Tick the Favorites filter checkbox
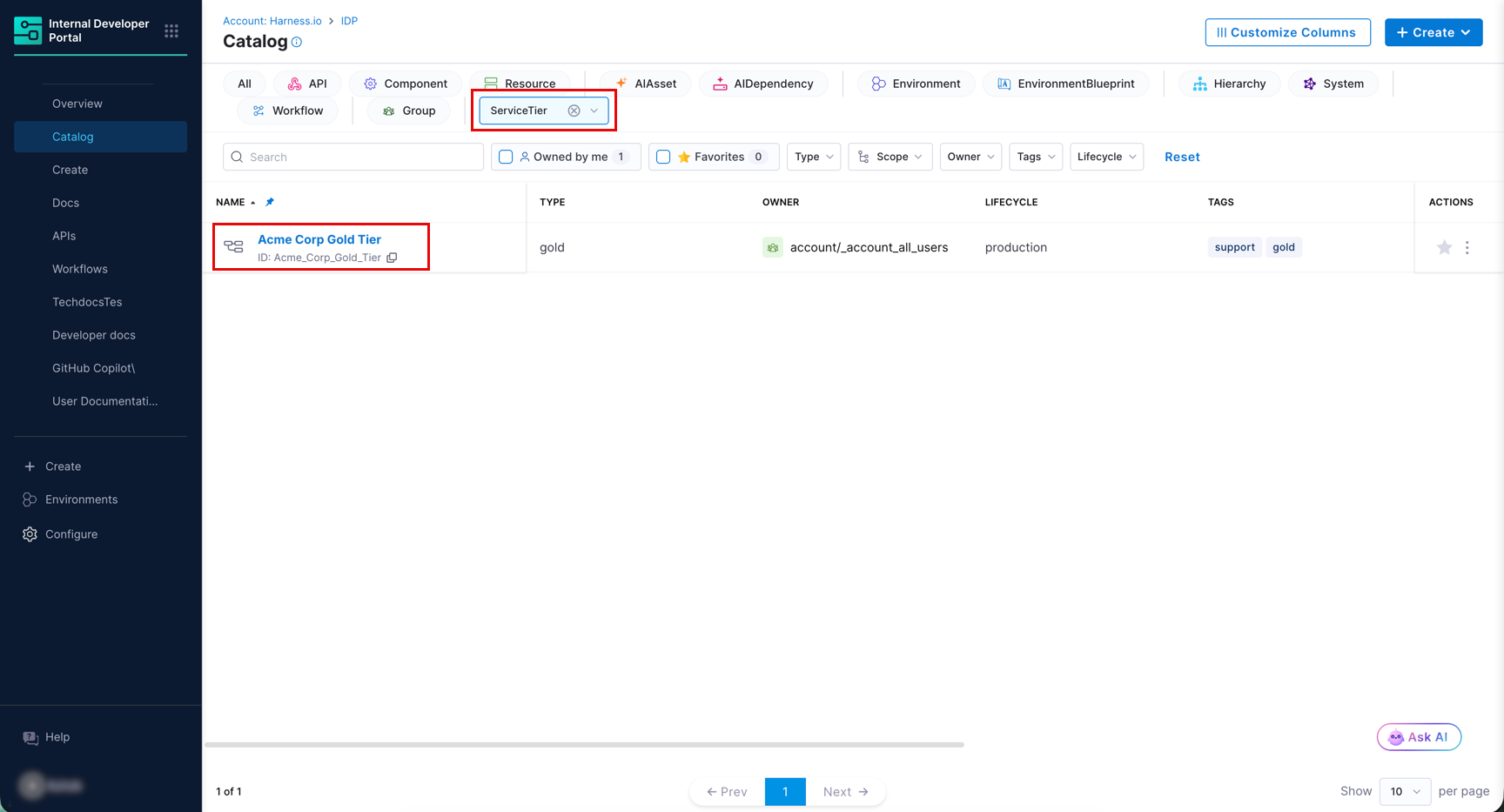The height and width of the screenshot is (812, 1504). pos(663,157)
